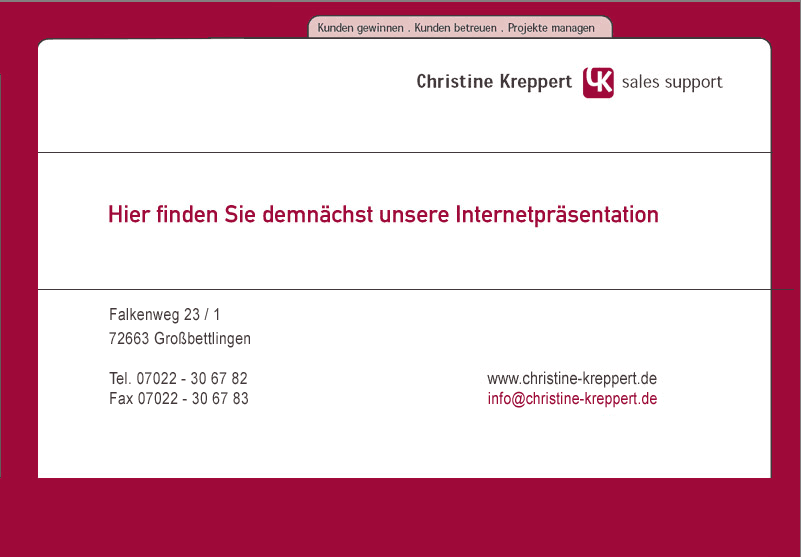The height and width of the screenshot is (557, 801).
Task: Click the street address "Falkenweg 23 / 1"
Action: click(164, 315)
